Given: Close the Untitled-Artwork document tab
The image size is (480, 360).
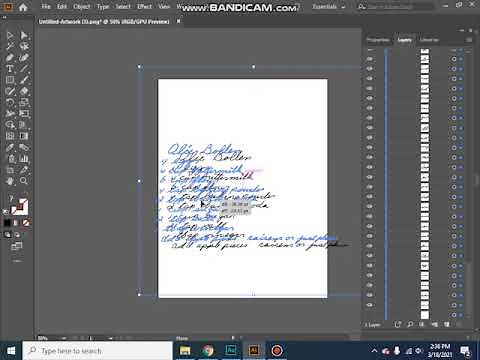Looking at the screenshot, I should click(x=178, y=21).
